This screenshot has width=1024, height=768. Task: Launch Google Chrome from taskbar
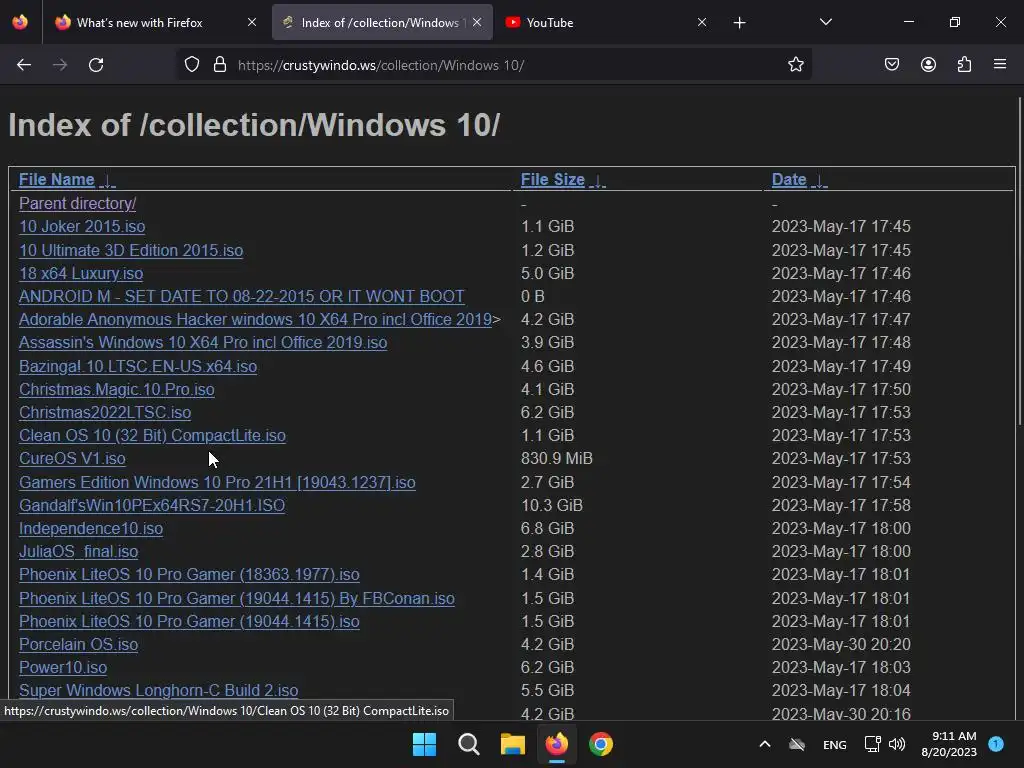click(x=601, y=744)
